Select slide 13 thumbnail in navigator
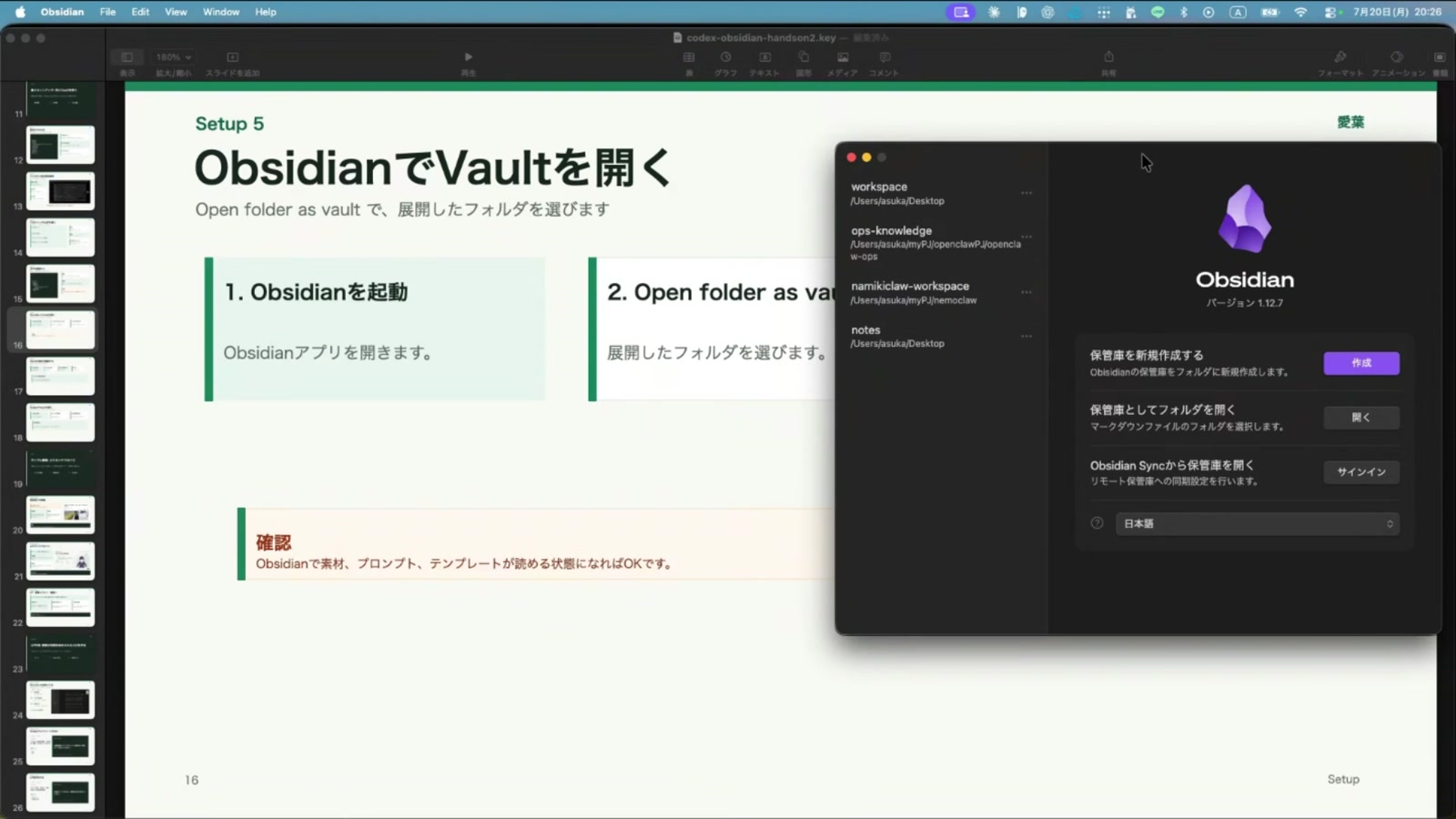The height and width of the screenshot is (819, 1456). tap(60, 191)
